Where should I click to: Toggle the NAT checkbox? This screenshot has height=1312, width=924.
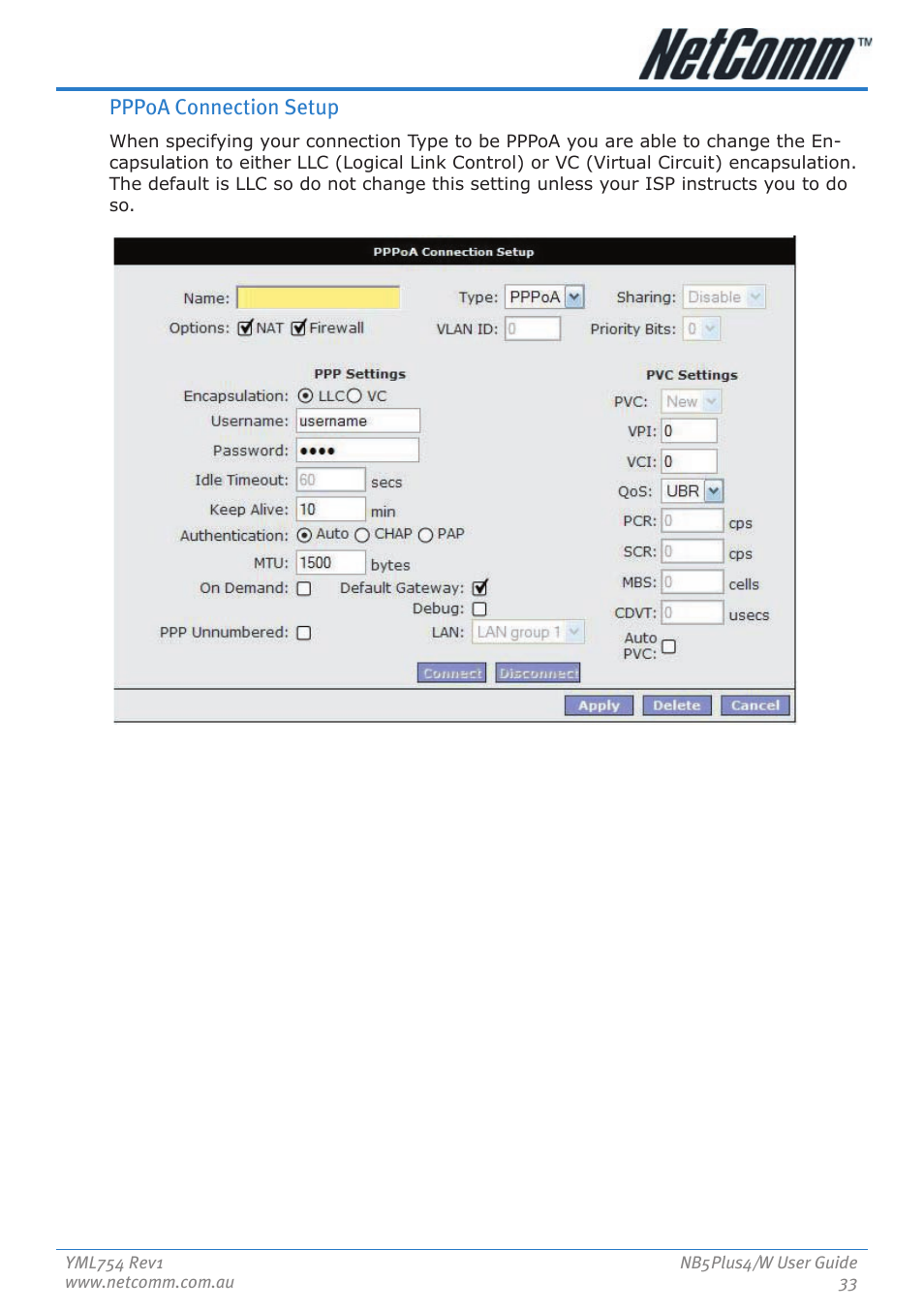[x=246, y=328]
